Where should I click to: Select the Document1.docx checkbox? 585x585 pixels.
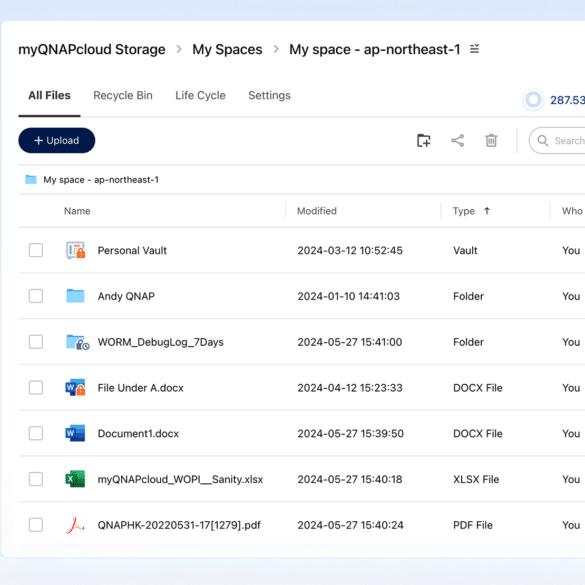36,434
